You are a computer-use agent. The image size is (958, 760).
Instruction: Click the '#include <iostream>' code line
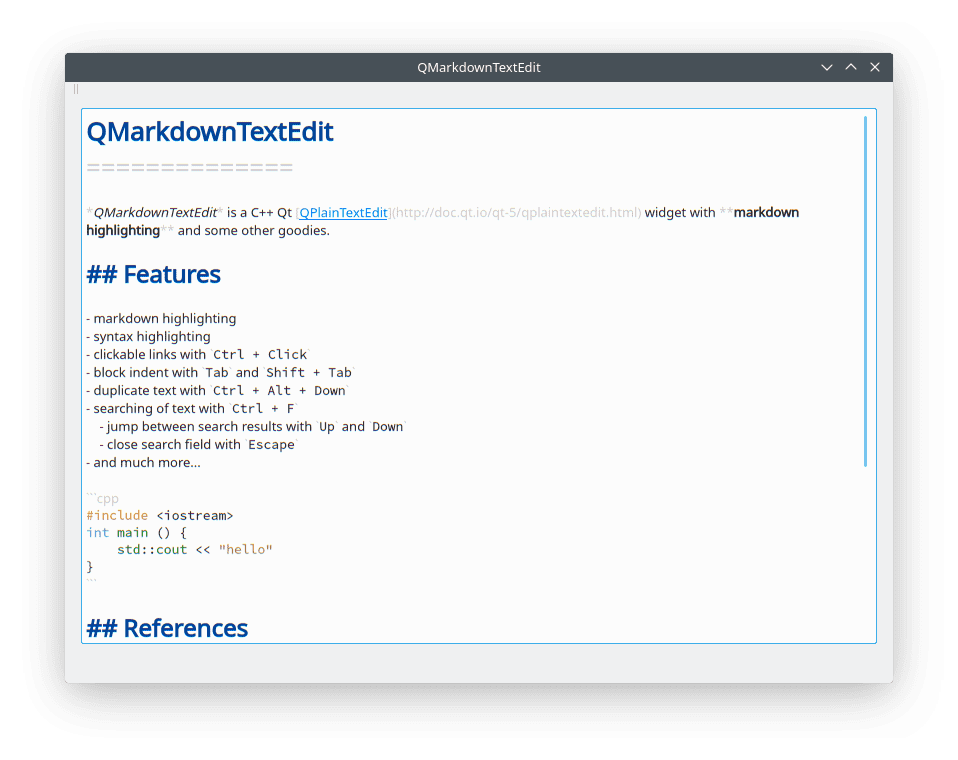(160, 516)
